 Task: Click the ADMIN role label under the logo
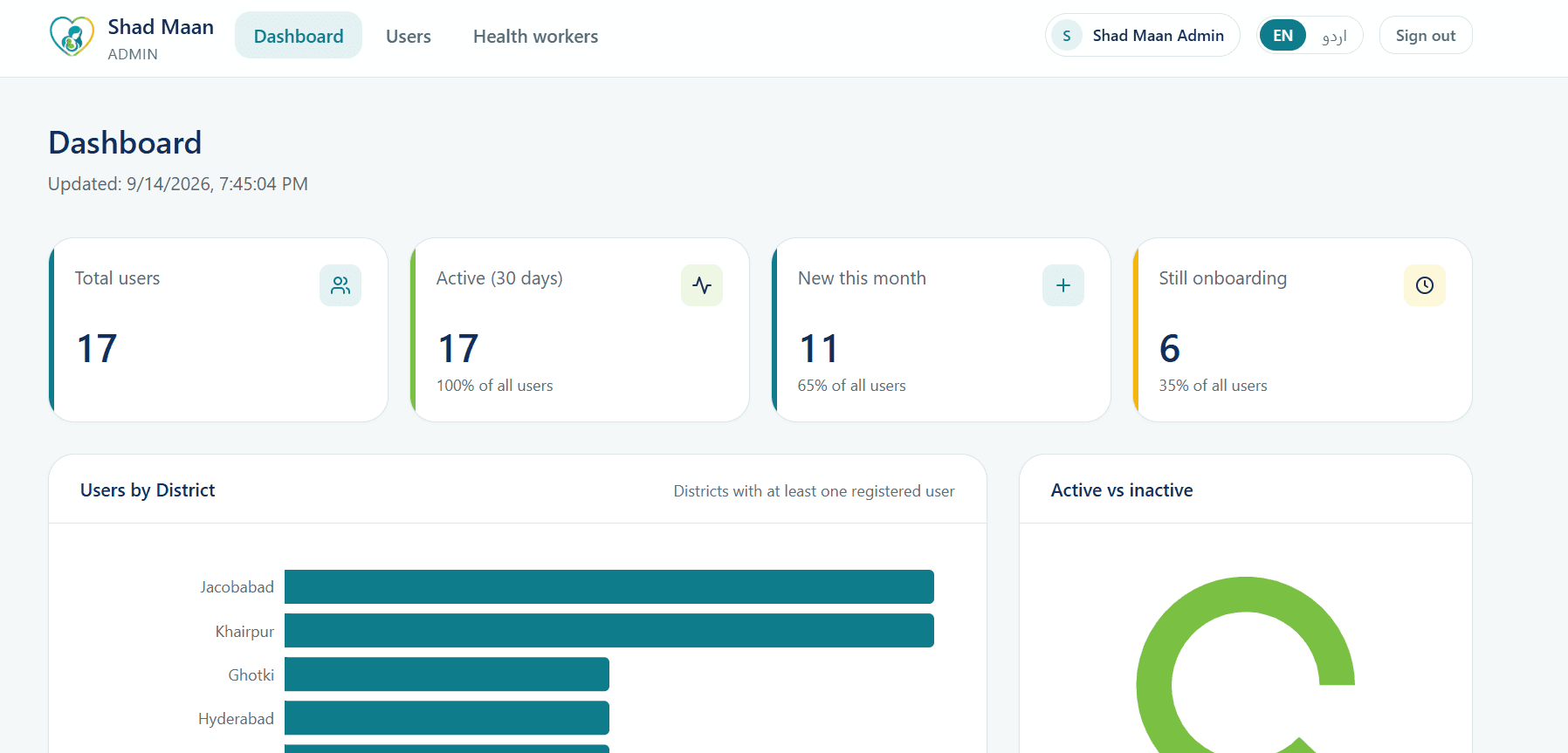click(133, 54)
